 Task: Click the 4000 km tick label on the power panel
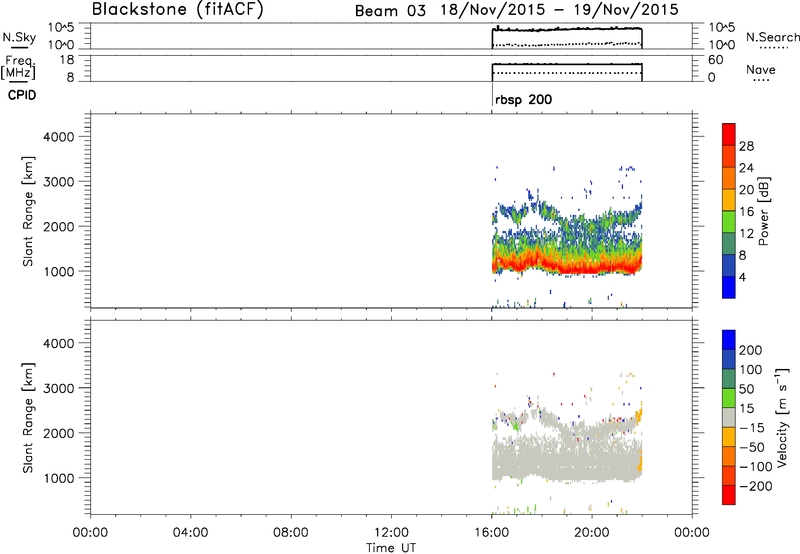(x=59, y=137)
